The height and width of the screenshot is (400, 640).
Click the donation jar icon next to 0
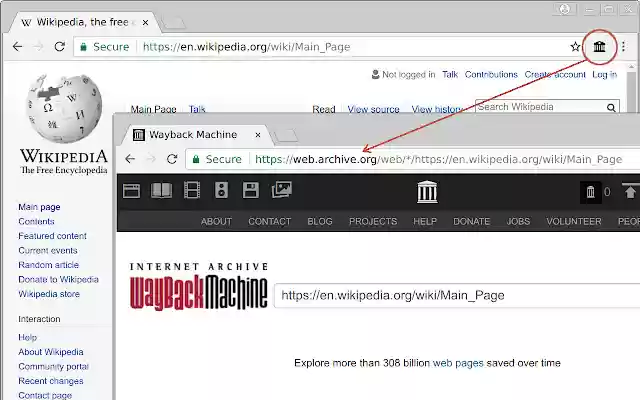click(591, 192)
